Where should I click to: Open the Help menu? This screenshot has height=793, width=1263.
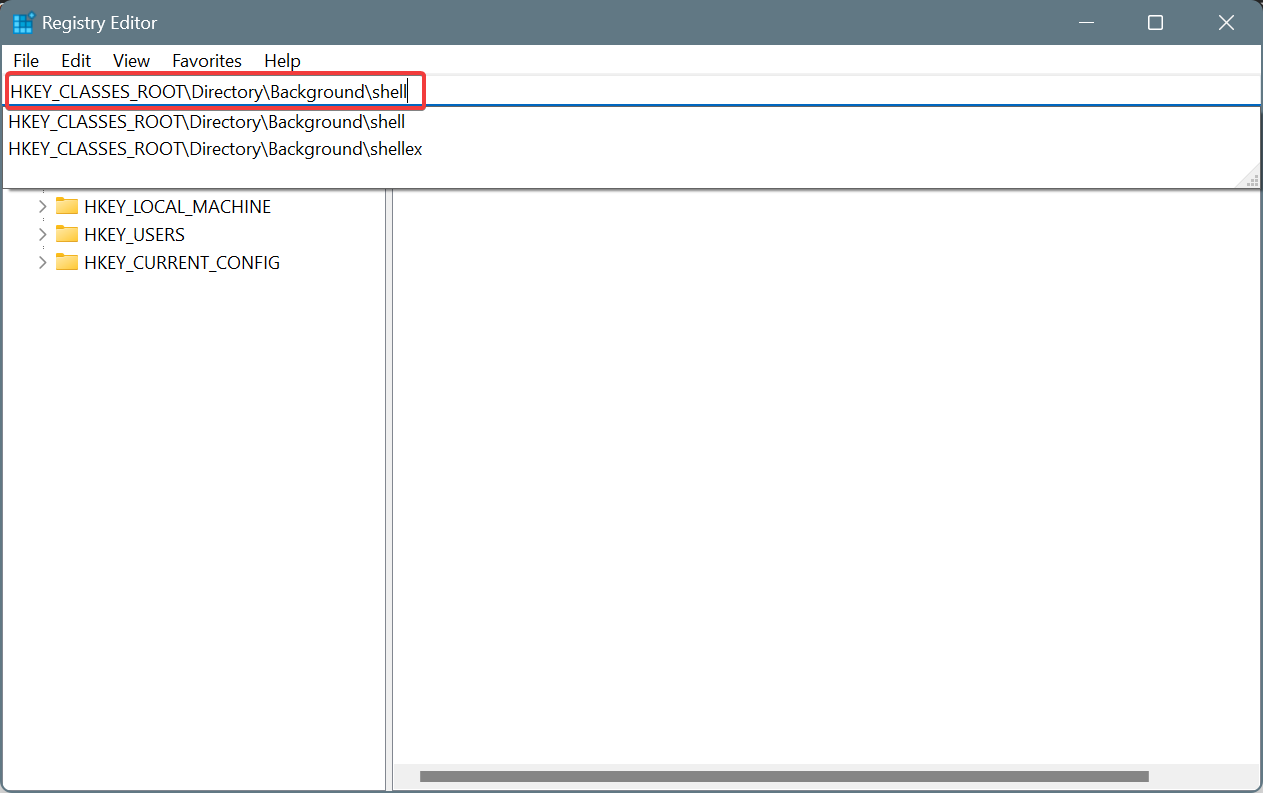(x=282, y=61)
